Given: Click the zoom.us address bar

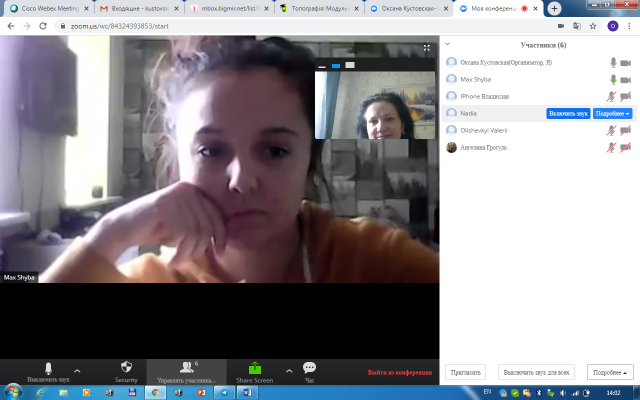Looking at the screenshot, I should (x=306, y=26).
